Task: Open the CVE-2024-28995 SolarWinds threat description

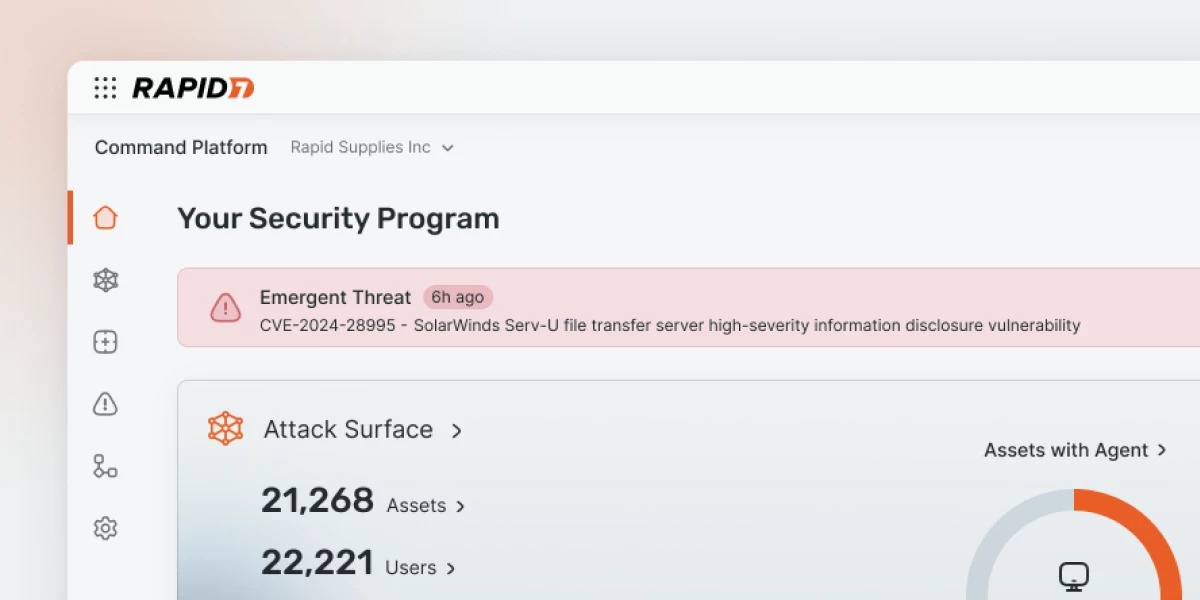Action: 670,325
